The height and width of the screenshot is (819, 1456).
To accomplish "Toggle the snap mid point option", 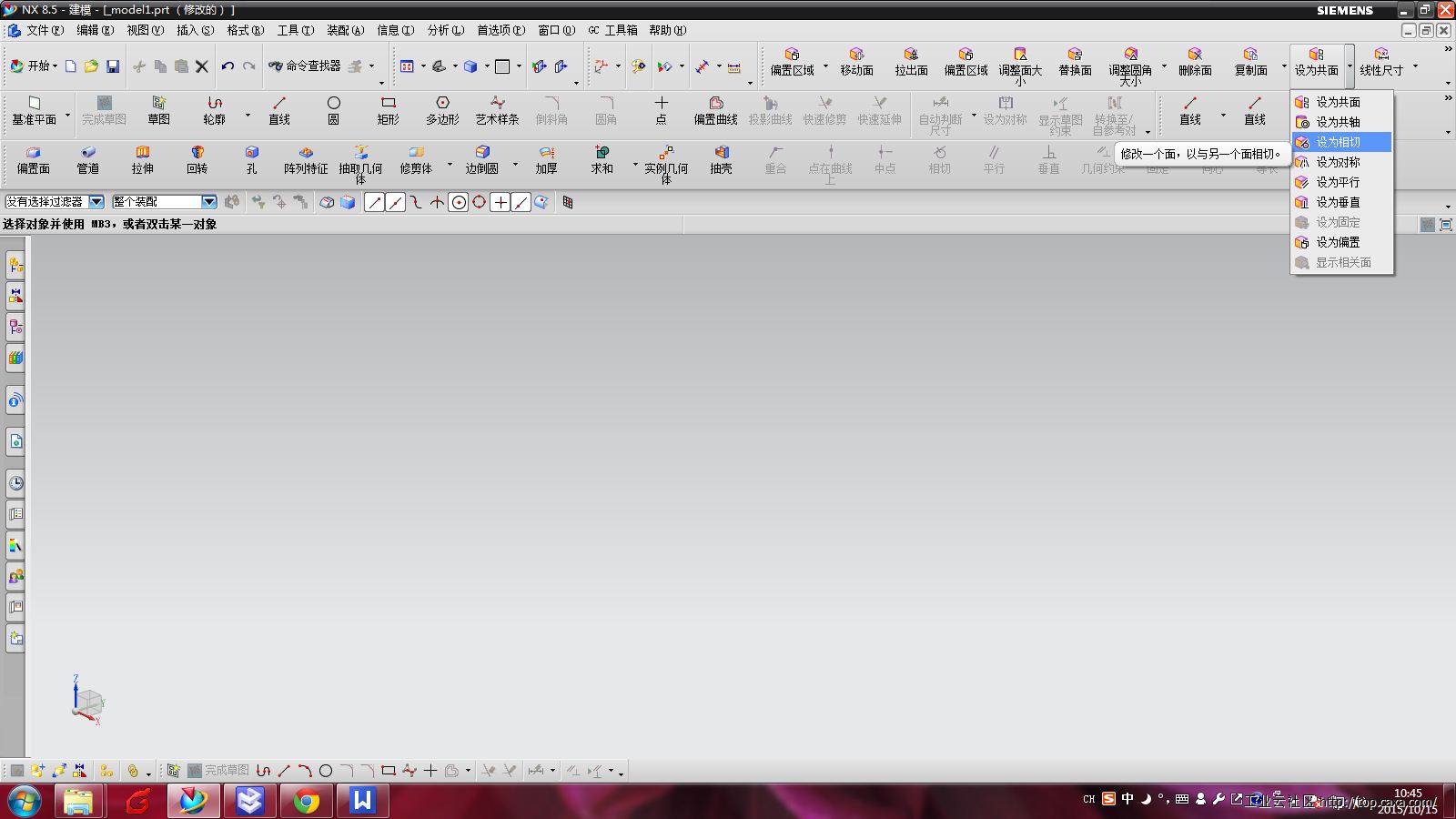I will click(x=395, y=202).
